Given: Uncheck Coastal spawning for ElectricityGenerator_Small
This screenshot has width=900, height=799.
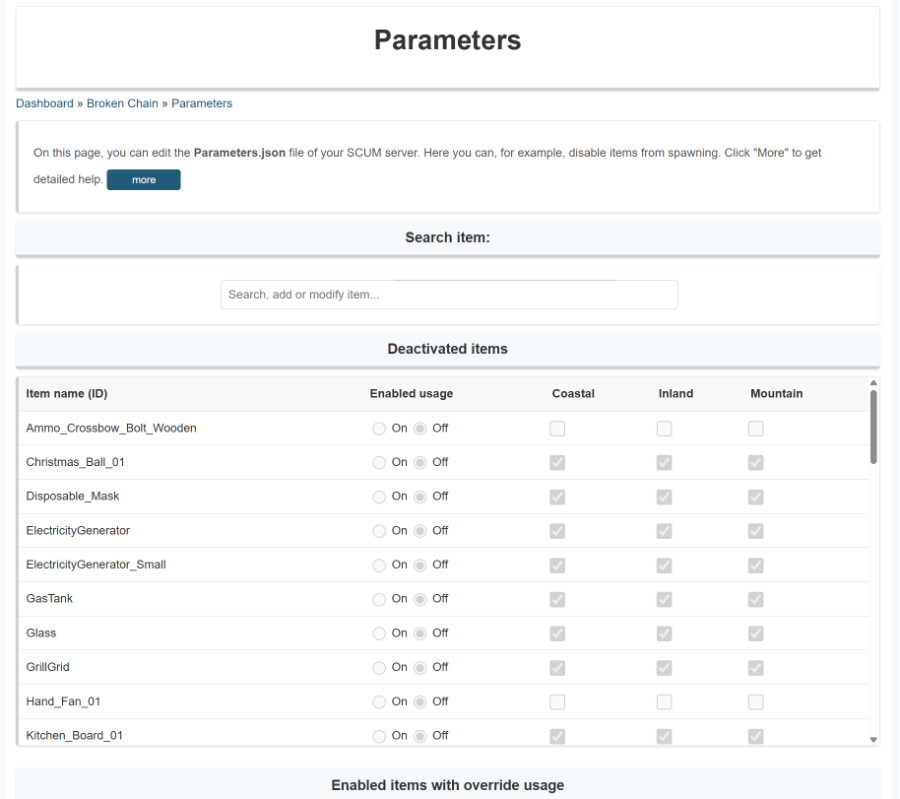Looking at the screenshot, I should coord(556,565).
